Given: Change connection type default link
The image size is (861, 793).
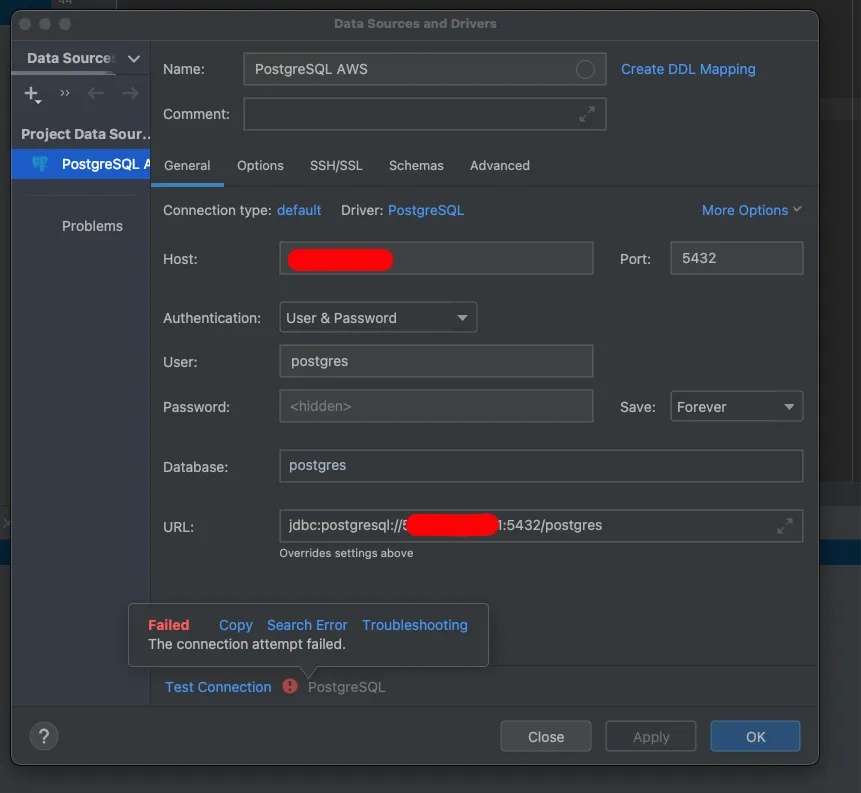Looking at the screenshot, I should pos(299,210).
